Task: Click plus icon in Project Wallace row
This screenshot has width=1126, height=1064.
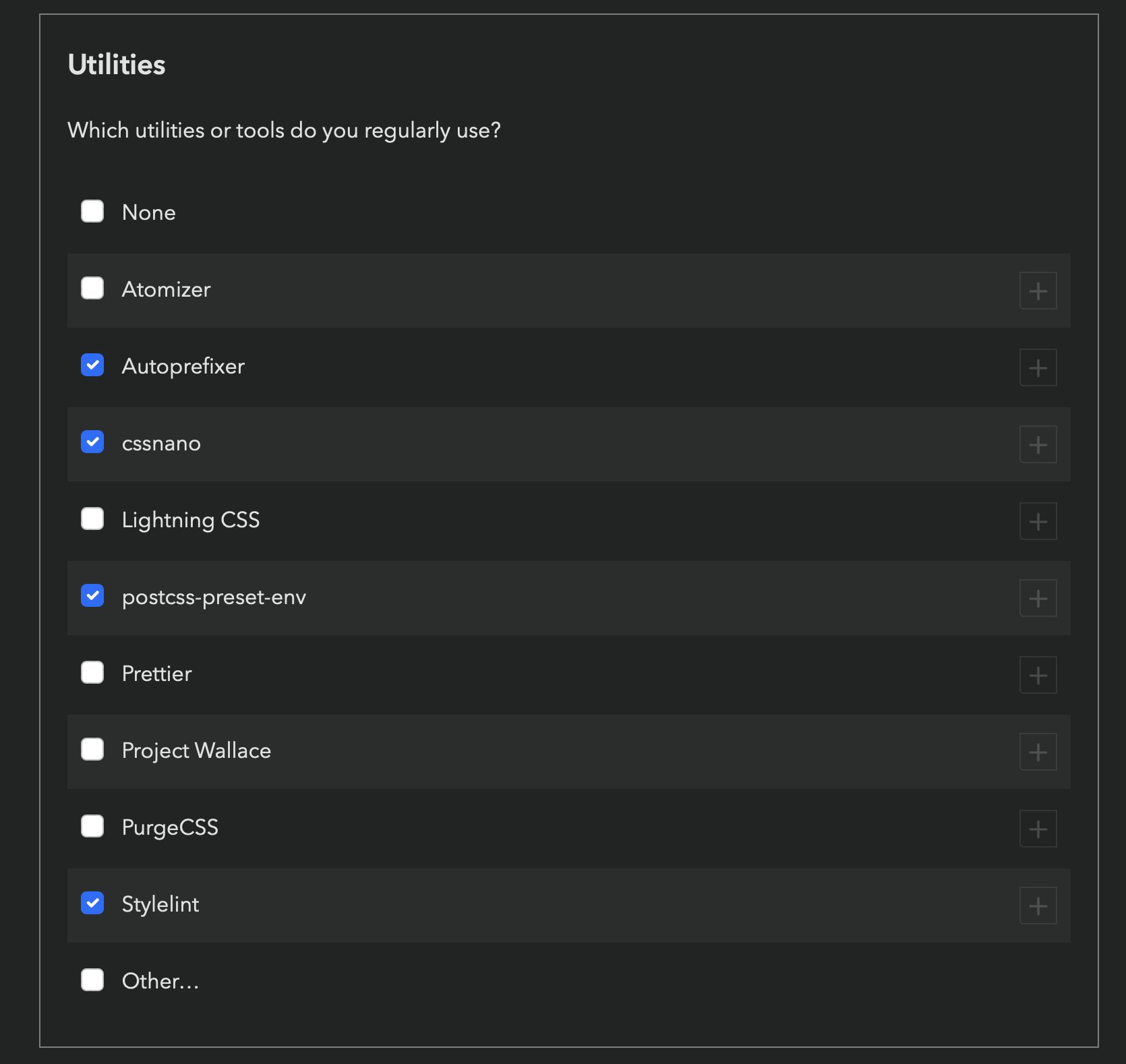Action: (1038, 752)
